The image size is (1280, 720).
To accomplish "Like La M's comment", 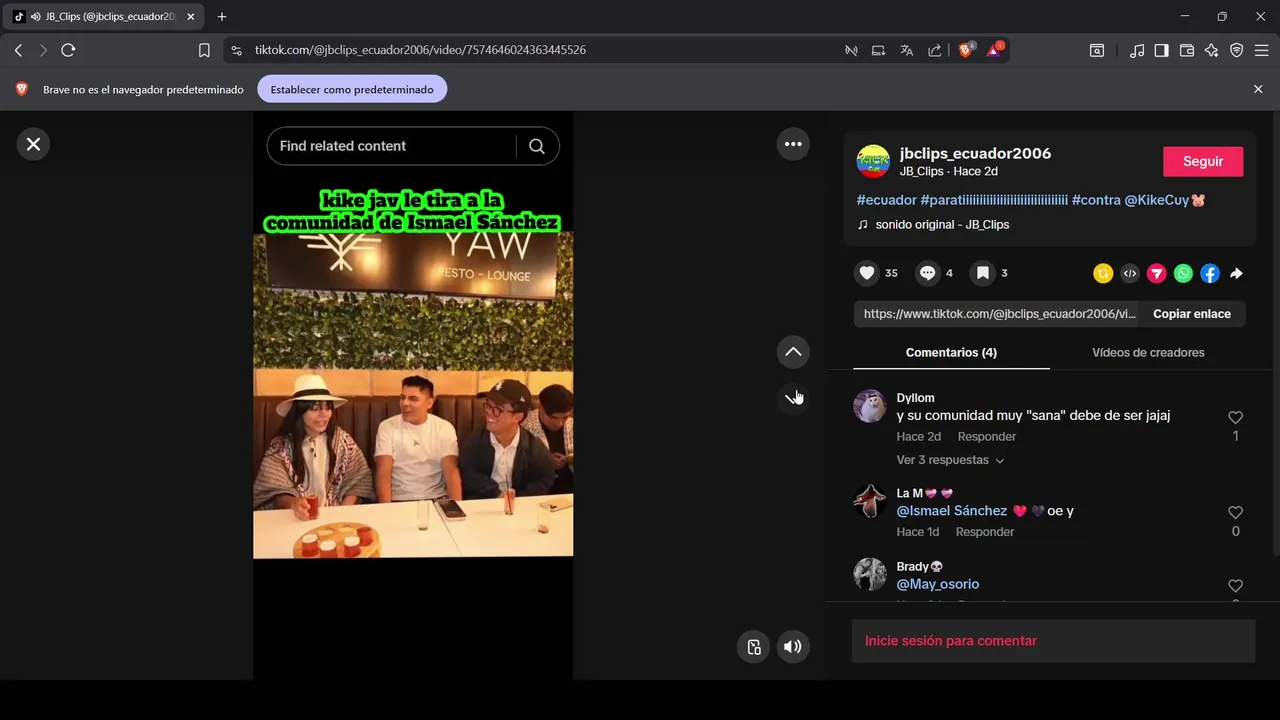I will (x=1235, y=513).
